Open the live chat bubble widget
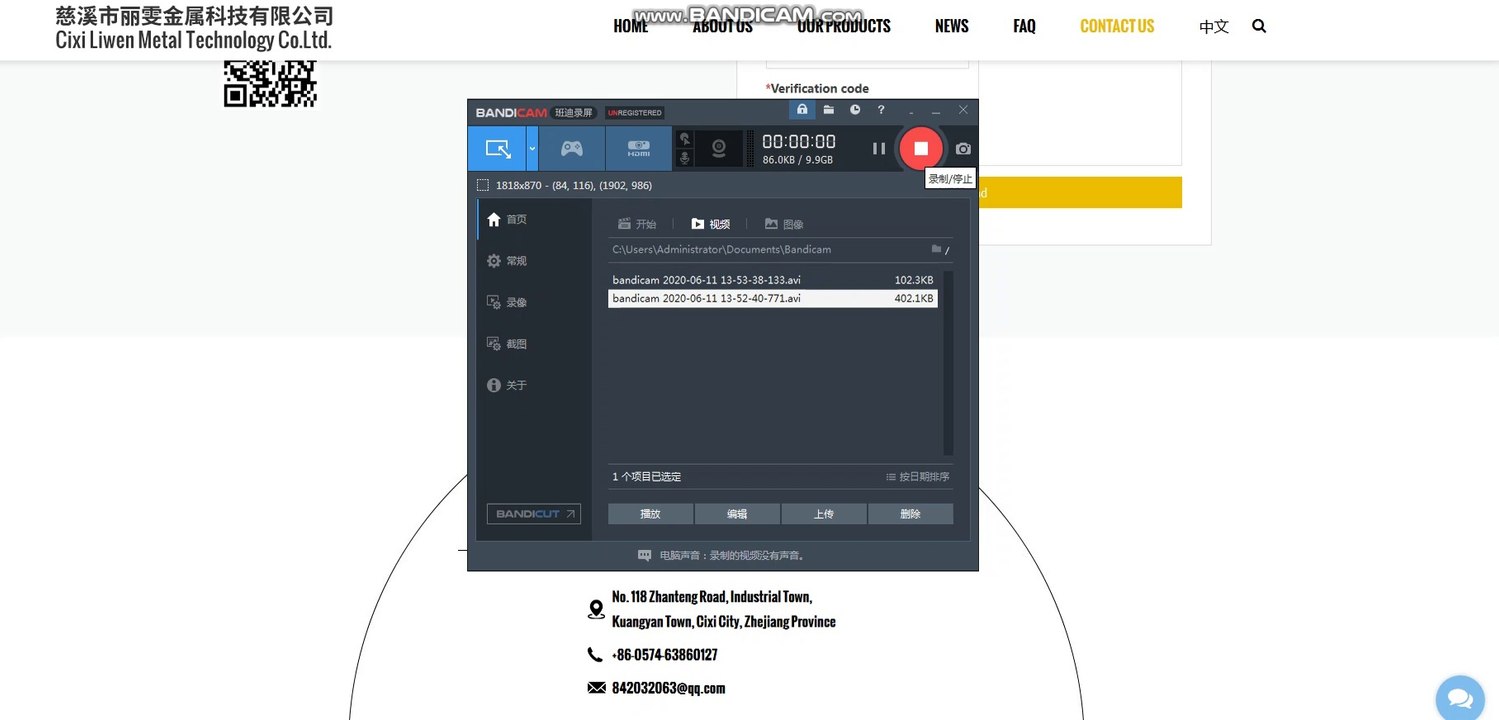Viewport: 1499px width, 720px height. coord(1460,699)
